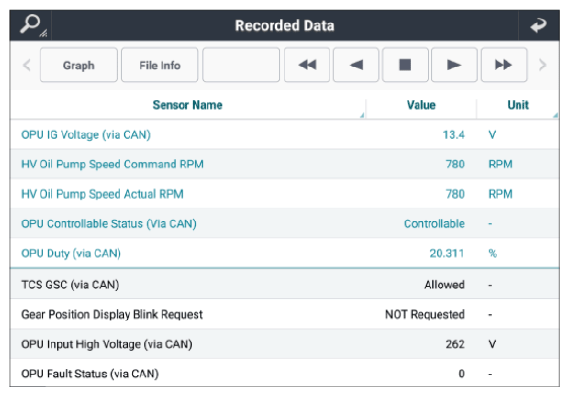Image resolution: width=569 pixels, height=396 pixels.
Task: Click the Allowed value
Action: [445, 285]
